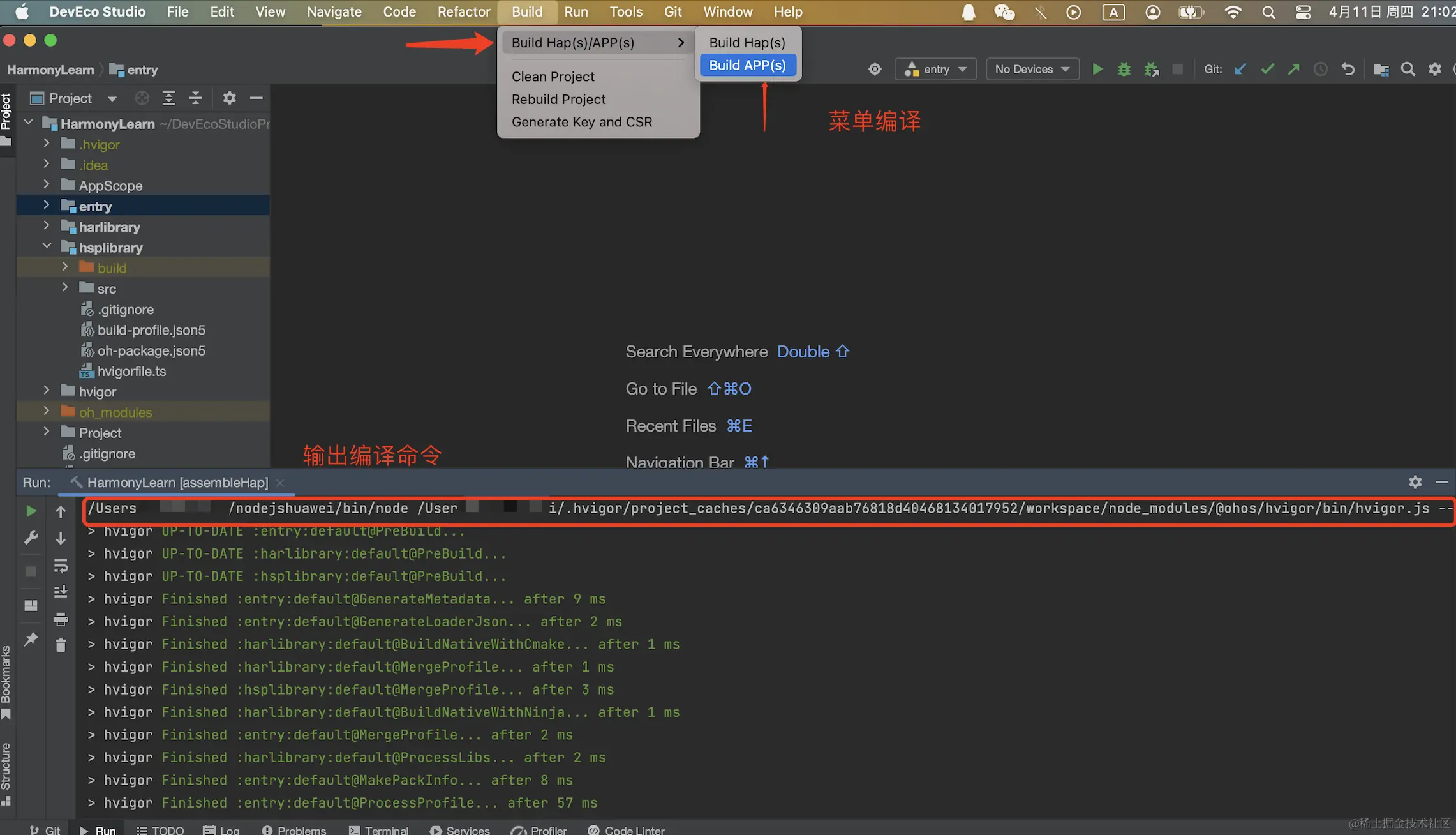
Task: Toggle the Structure side panel
Action: (6, 773)
